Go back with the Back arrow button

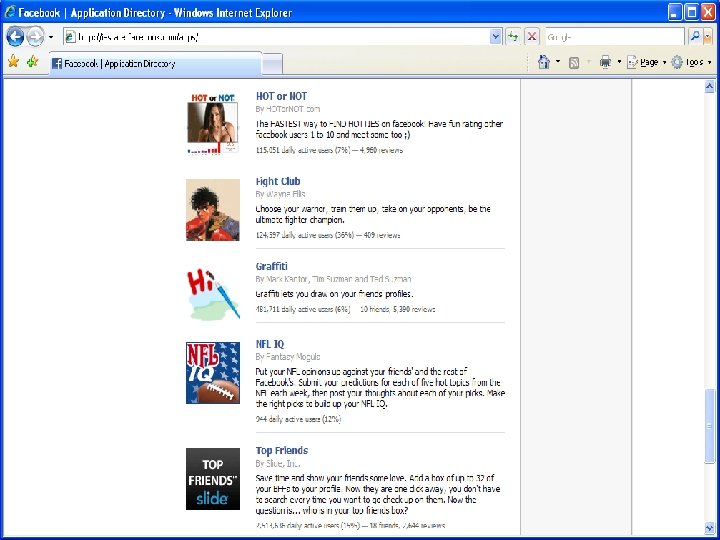(x=15, y=37)
